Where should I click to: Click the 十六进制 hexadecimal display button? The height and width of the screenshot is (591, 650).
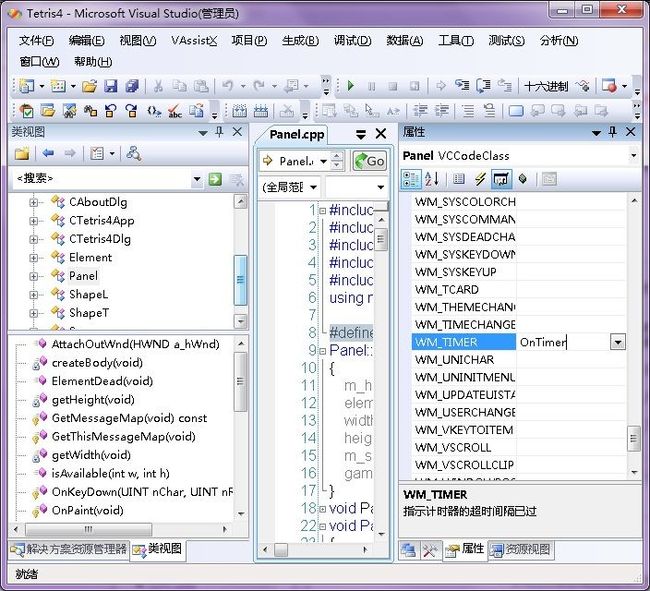coord(546,86)
